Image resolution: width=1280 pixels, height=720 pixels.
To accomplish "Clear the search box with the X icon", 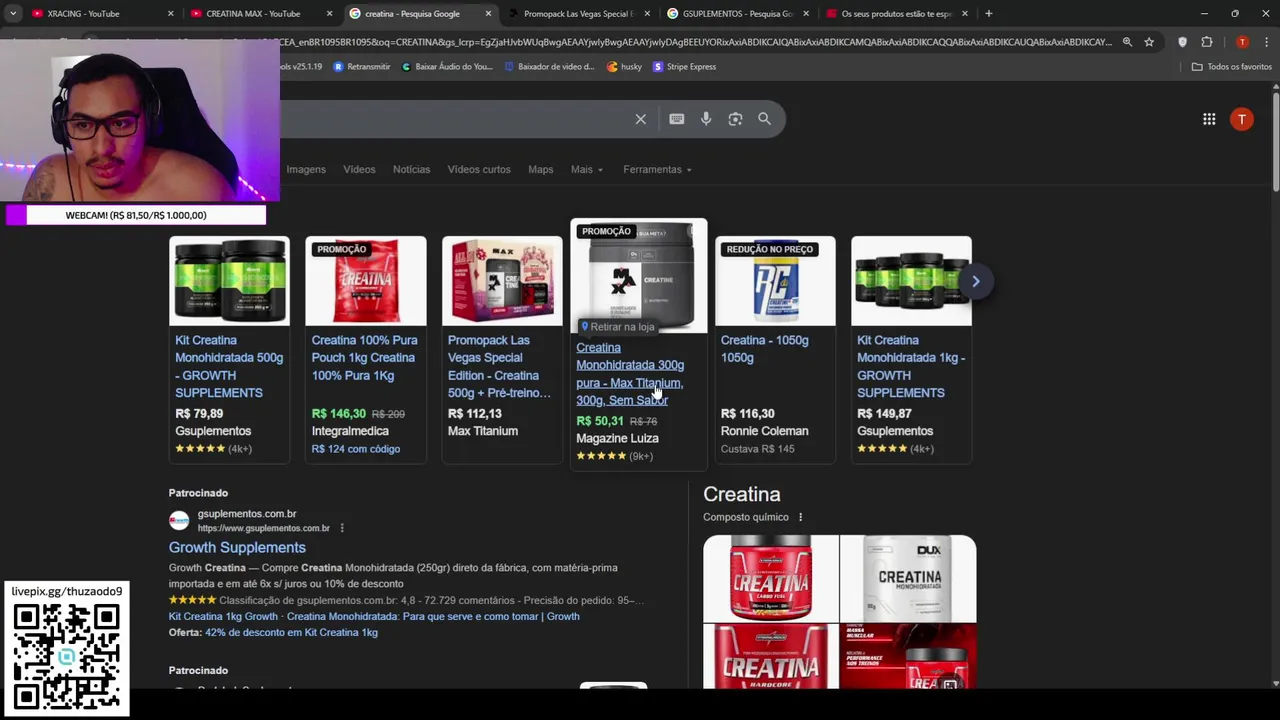I will pos(641,119).
